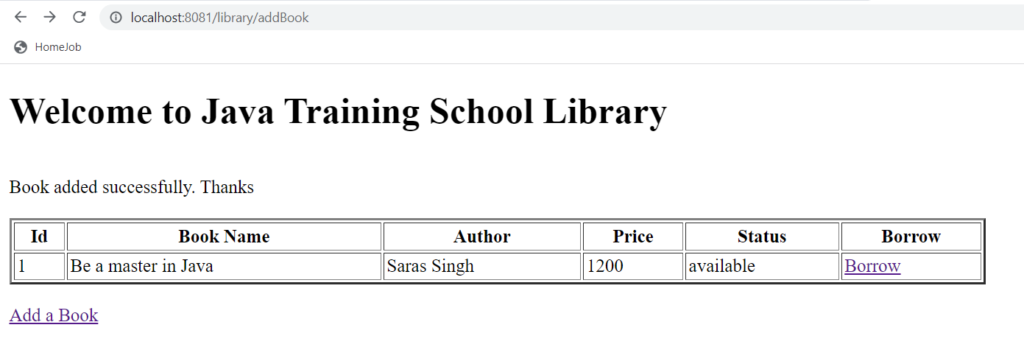Click the 'available' status cell
This screenshot has width=1024, height=364.
pyautogui.click(x=762, y=267)
